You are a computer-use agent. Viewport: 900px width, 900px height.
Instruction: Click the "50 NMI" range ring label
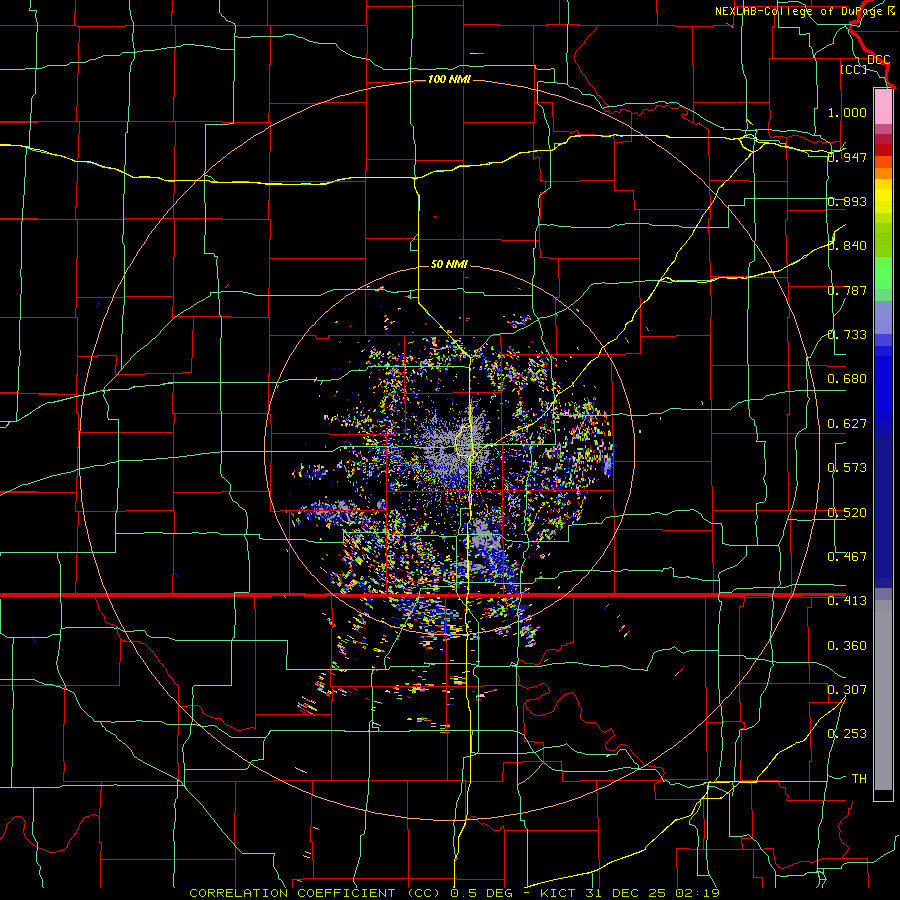(x=449, y=264)
